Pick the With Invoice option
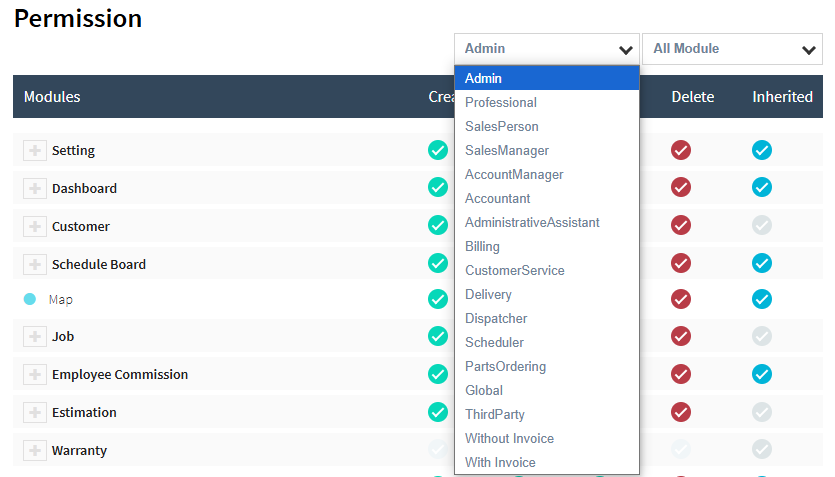The width and height of the screenshot is (835, 477). (x=500, y=462)
